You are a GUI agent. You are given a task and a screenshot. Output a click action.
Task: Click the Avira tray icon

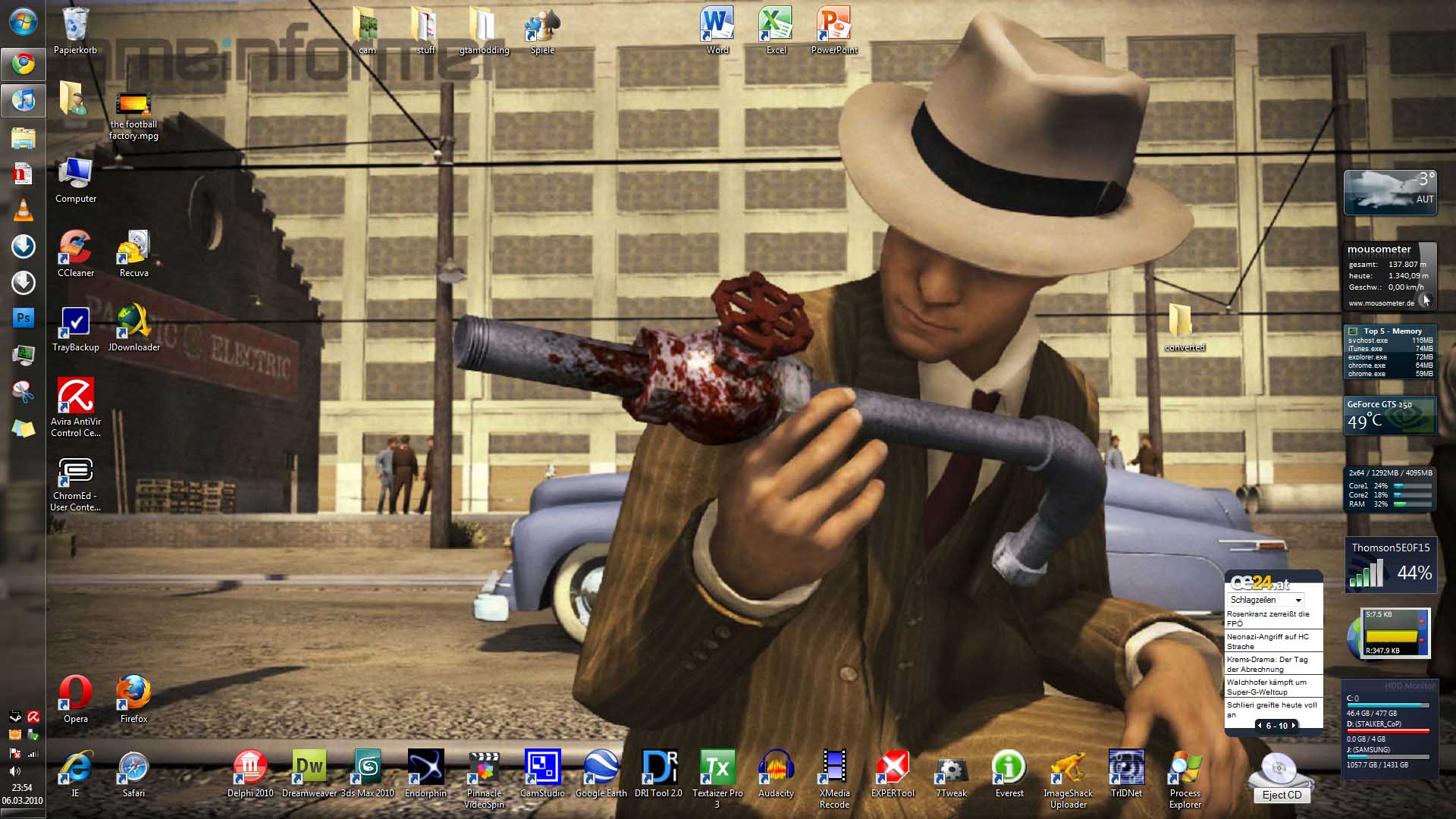33,717
